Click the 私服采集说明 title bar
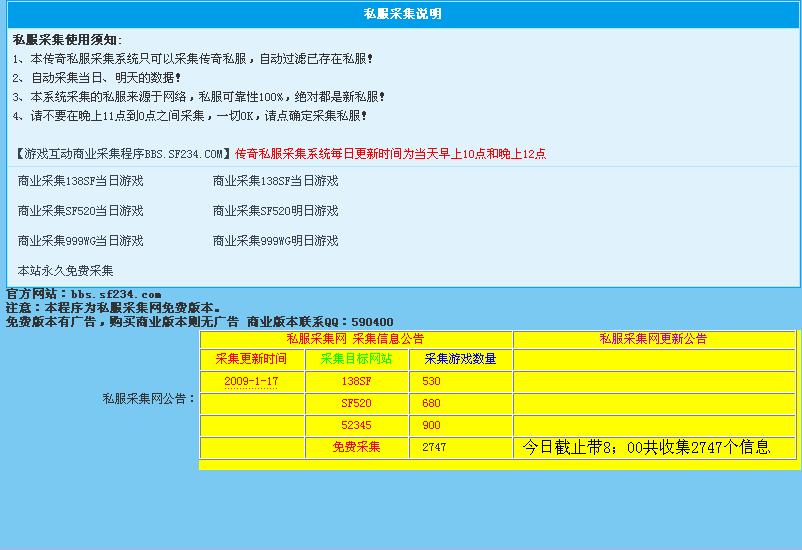 [401, 14]
